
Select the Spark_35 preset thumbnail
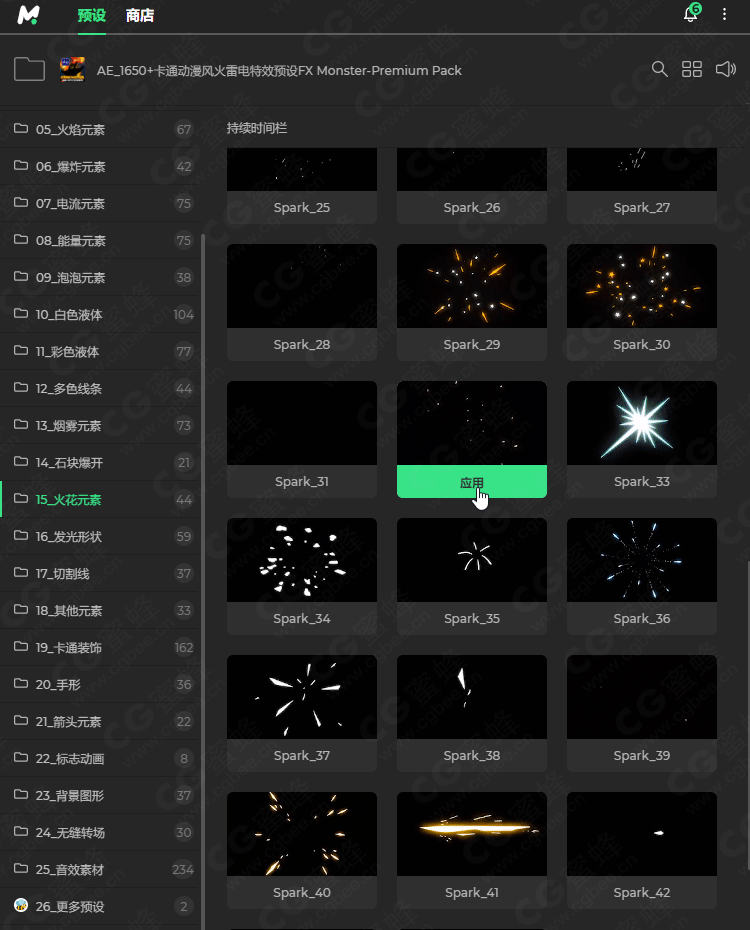pos(472,560)
